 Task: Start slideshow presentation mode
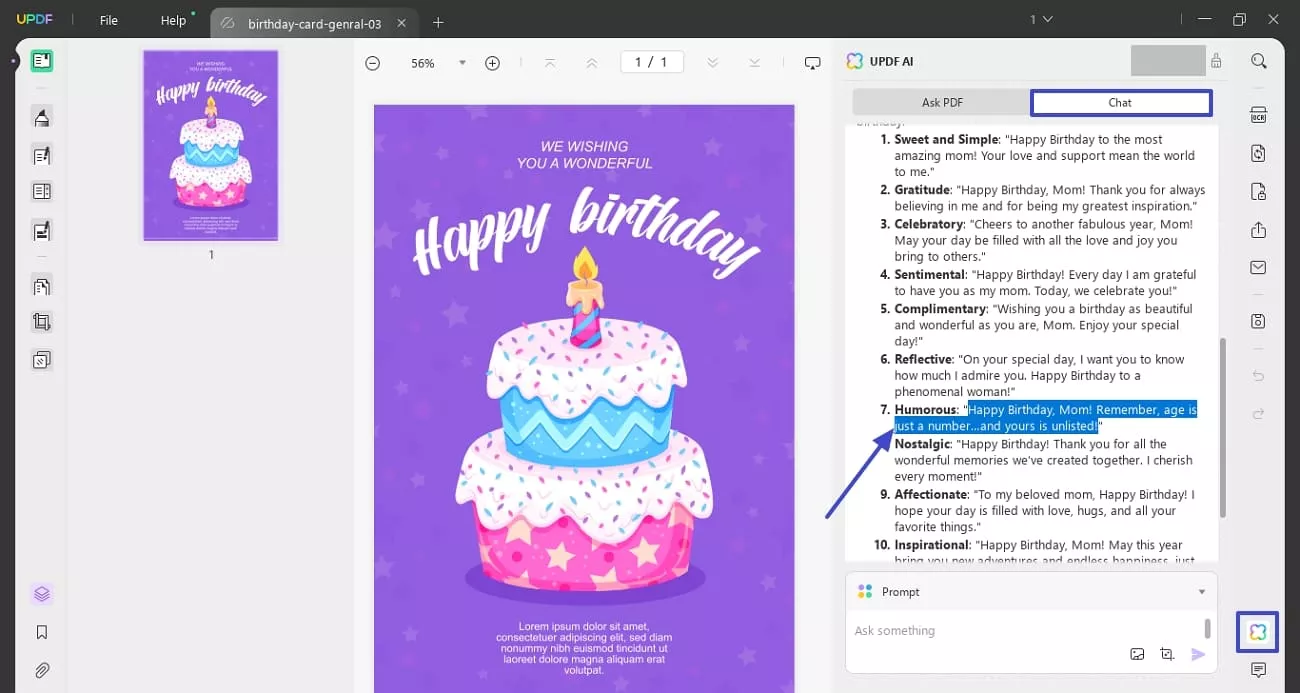click(813, 63)
